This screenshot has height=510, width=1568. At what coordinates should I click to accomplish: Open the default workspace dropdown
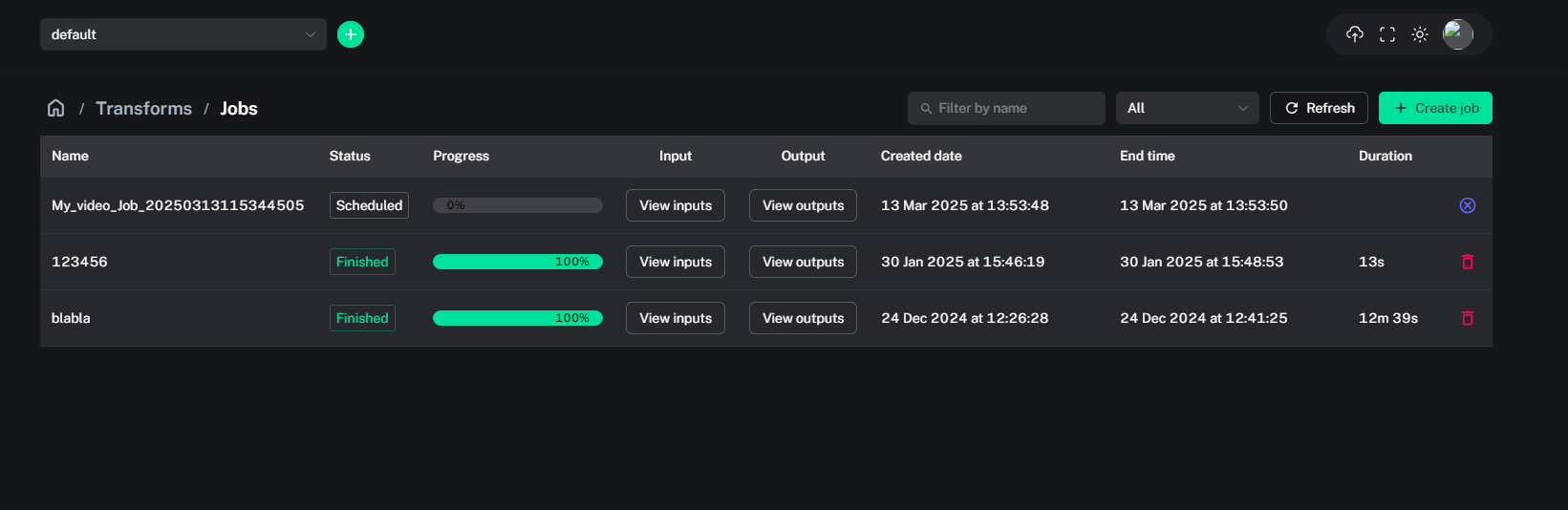(x=183, y=34)
